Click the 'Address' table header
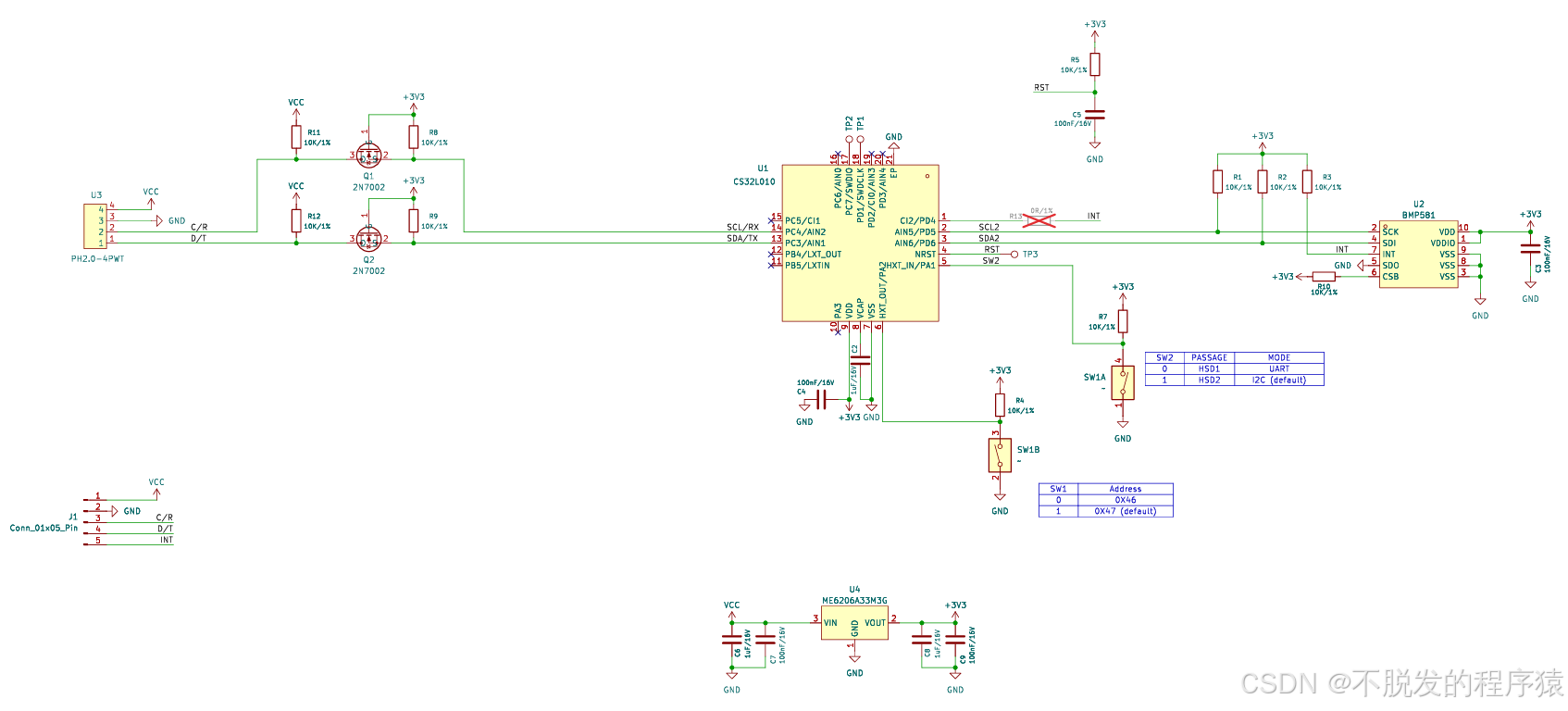The height and width of the screenshot is (711, 1568). coord(1126,489)
